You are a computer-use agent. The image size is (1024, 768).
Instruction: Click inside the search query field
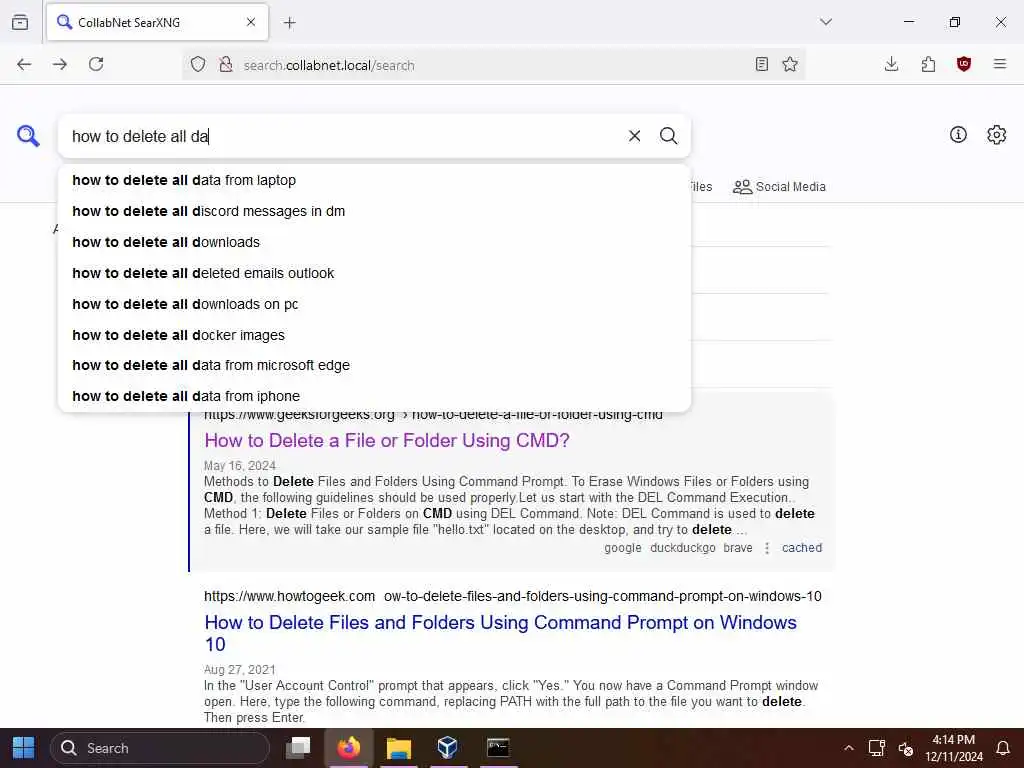pyautogui.click(x=343, y=136)
